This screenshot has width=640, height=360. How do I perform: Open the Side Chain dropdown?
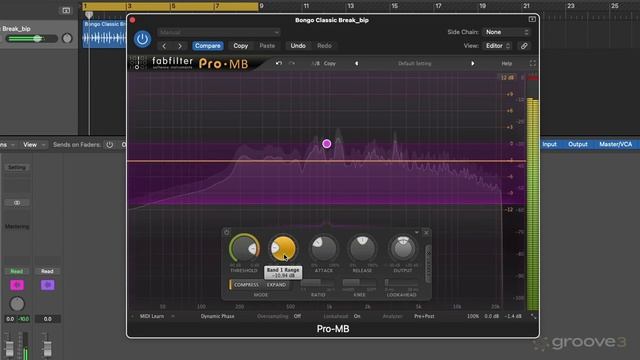(x=506, y=32)
